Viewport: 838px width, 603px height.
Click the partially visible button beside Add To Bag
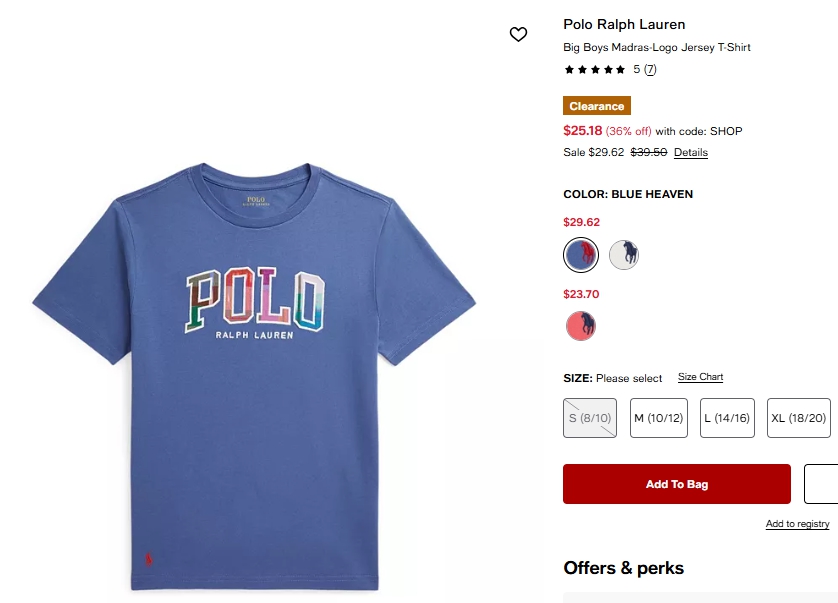[x=821, y=484]
